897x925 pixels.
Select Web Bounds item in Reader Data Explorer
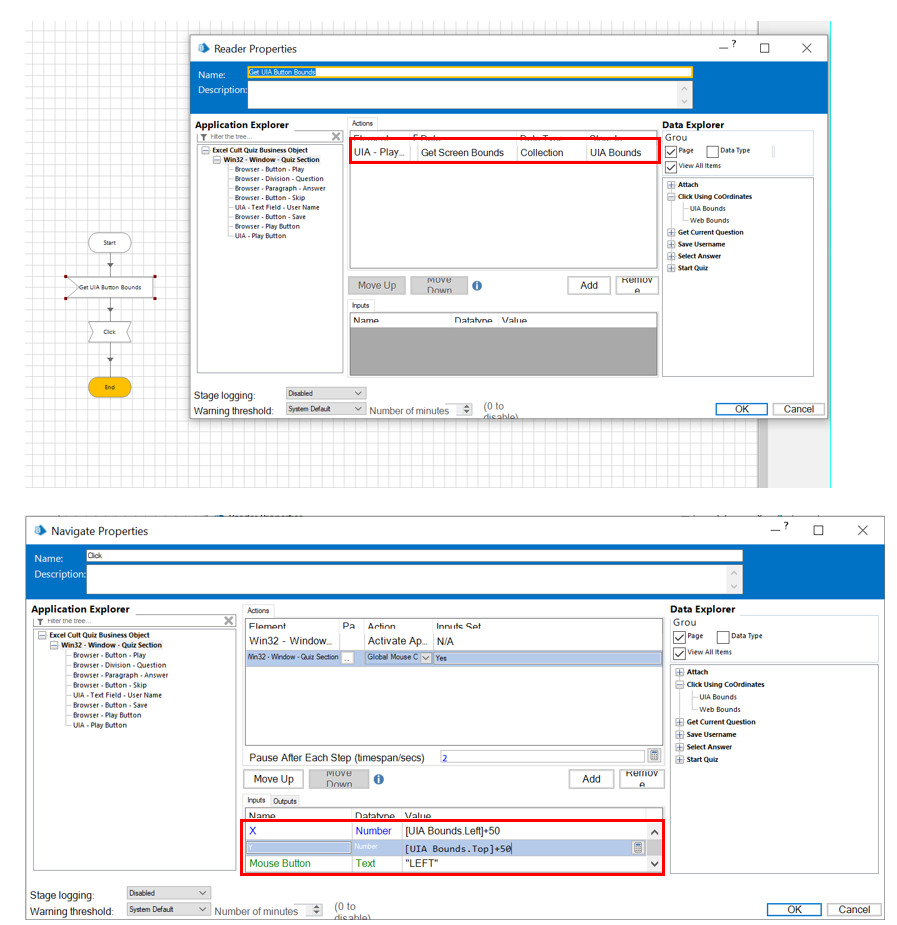tap(709, 221)
